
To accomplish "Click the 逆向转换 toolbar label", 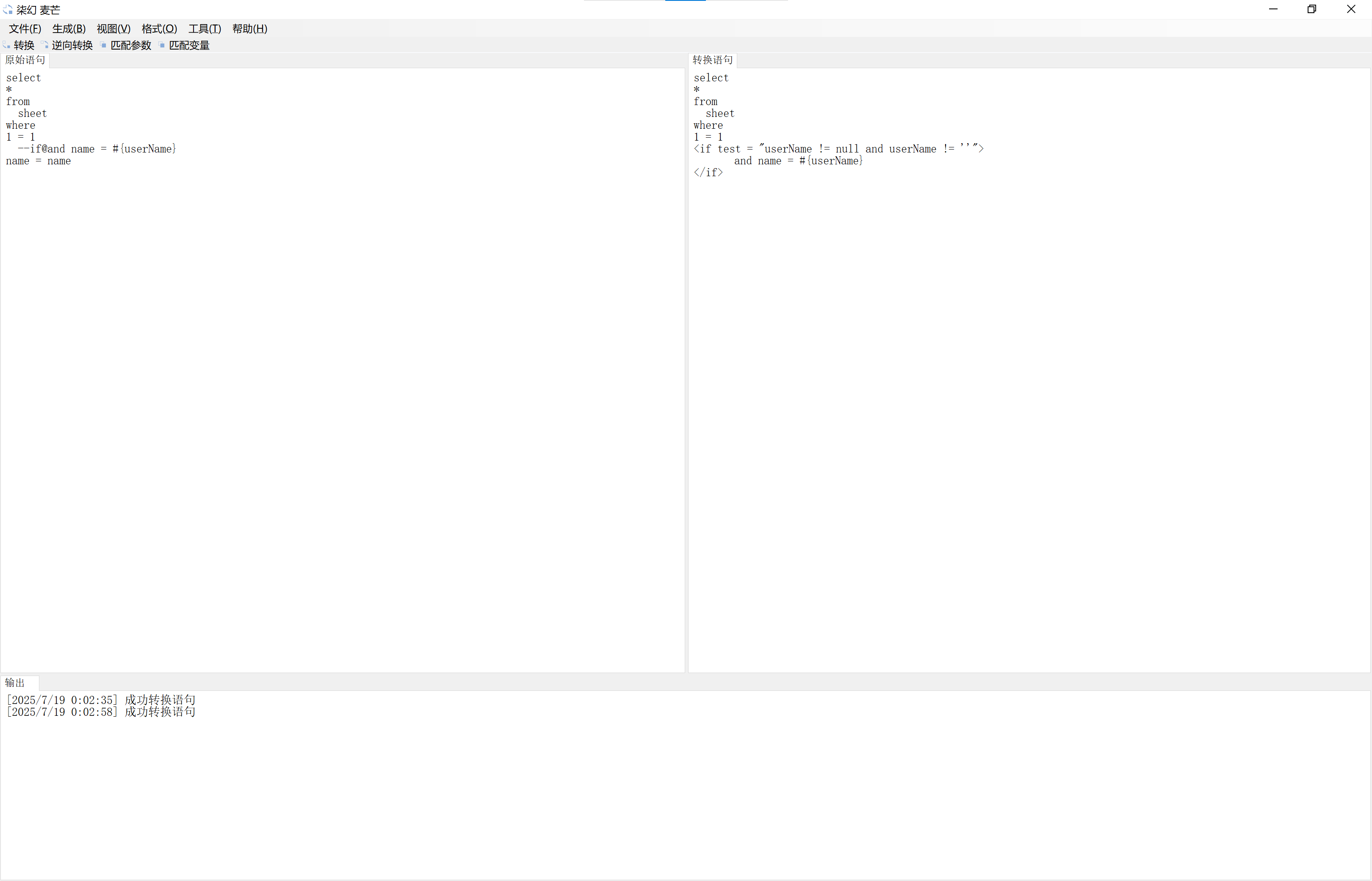I will click(x=72, y=45).
